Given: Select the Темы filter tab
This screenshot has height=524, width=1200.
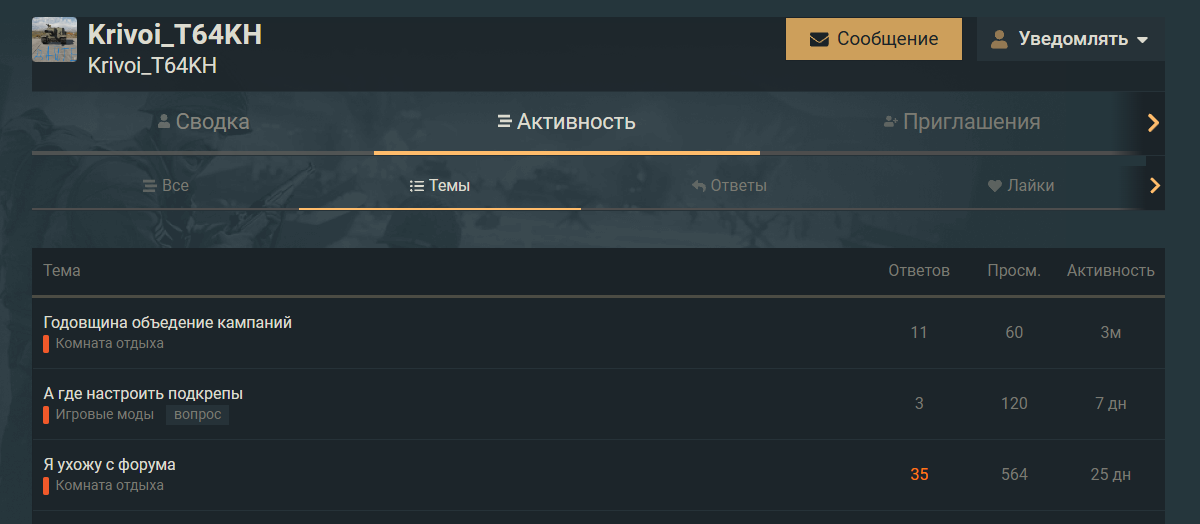Looking at the screenshot, I should pyautogui.click(x=440, y=185).
